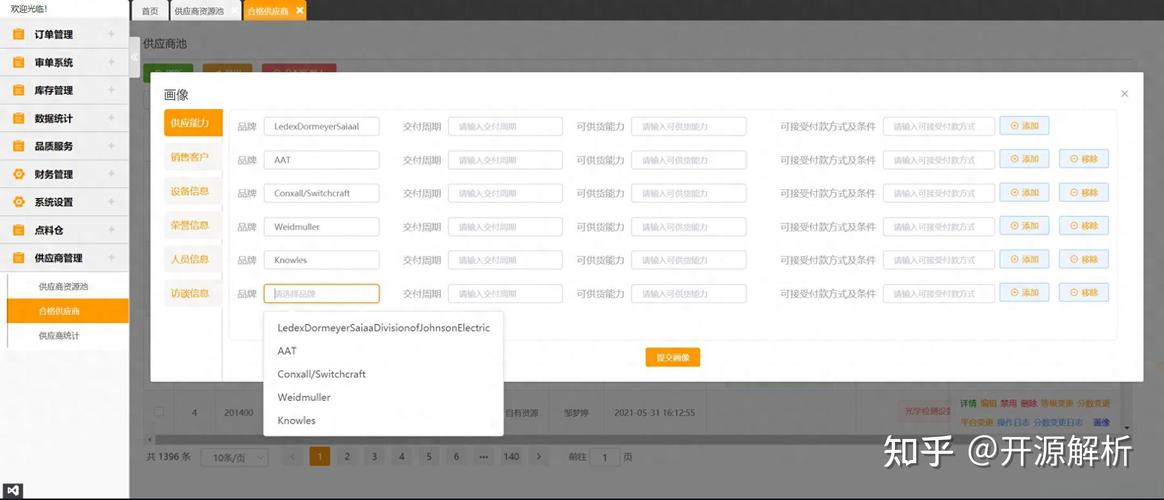Open the 设备信息 tab in dialog
This screenshot has height=500, width=1164.
click(x=192, y=191)
